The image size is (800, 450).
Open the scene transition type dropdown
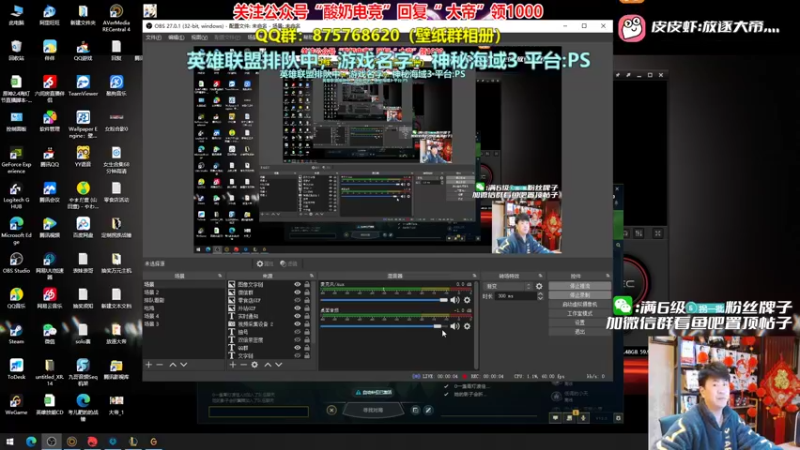point(508,286)
